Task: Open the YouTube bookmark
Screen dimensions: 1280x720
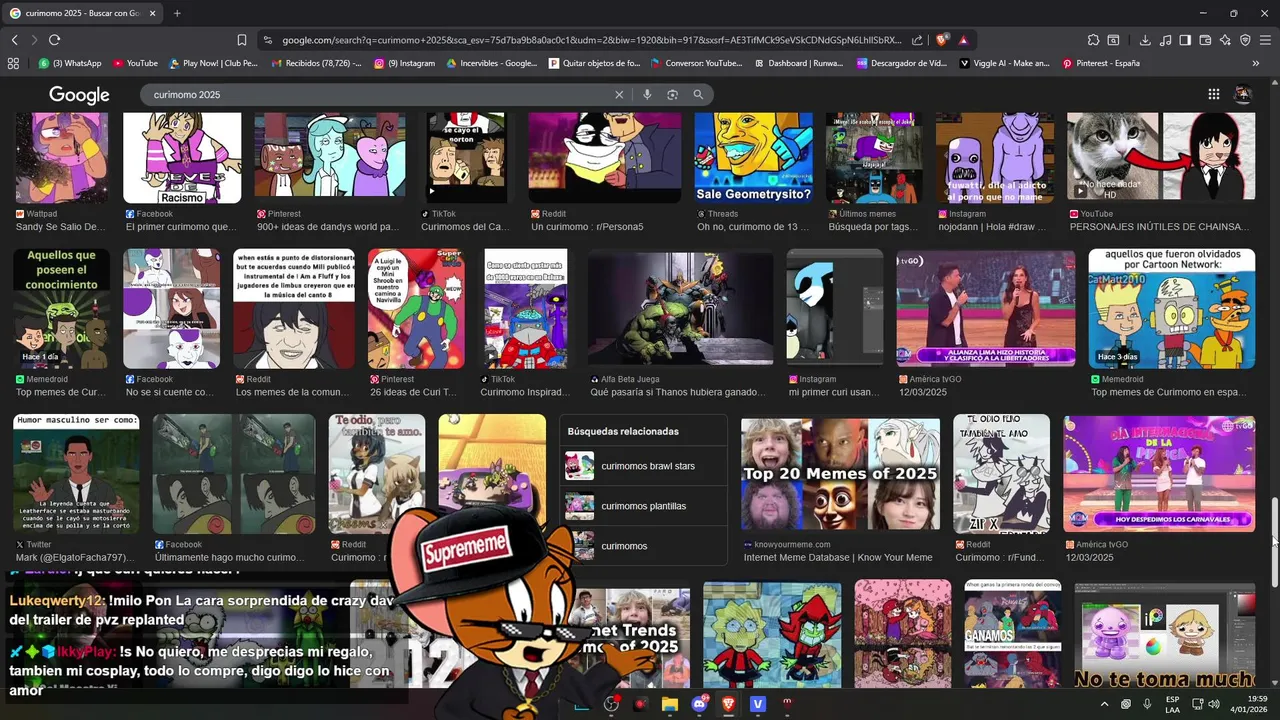Action: tap(135, 63)
